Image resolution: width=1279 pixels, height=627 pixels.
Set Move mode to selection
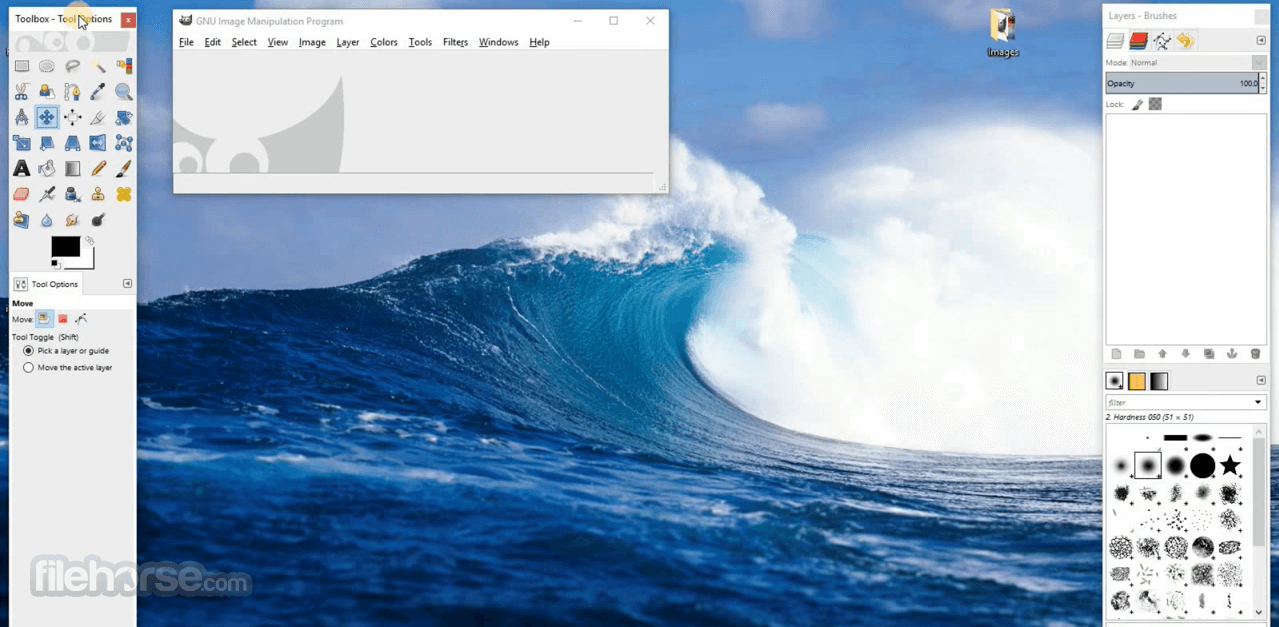63,319
